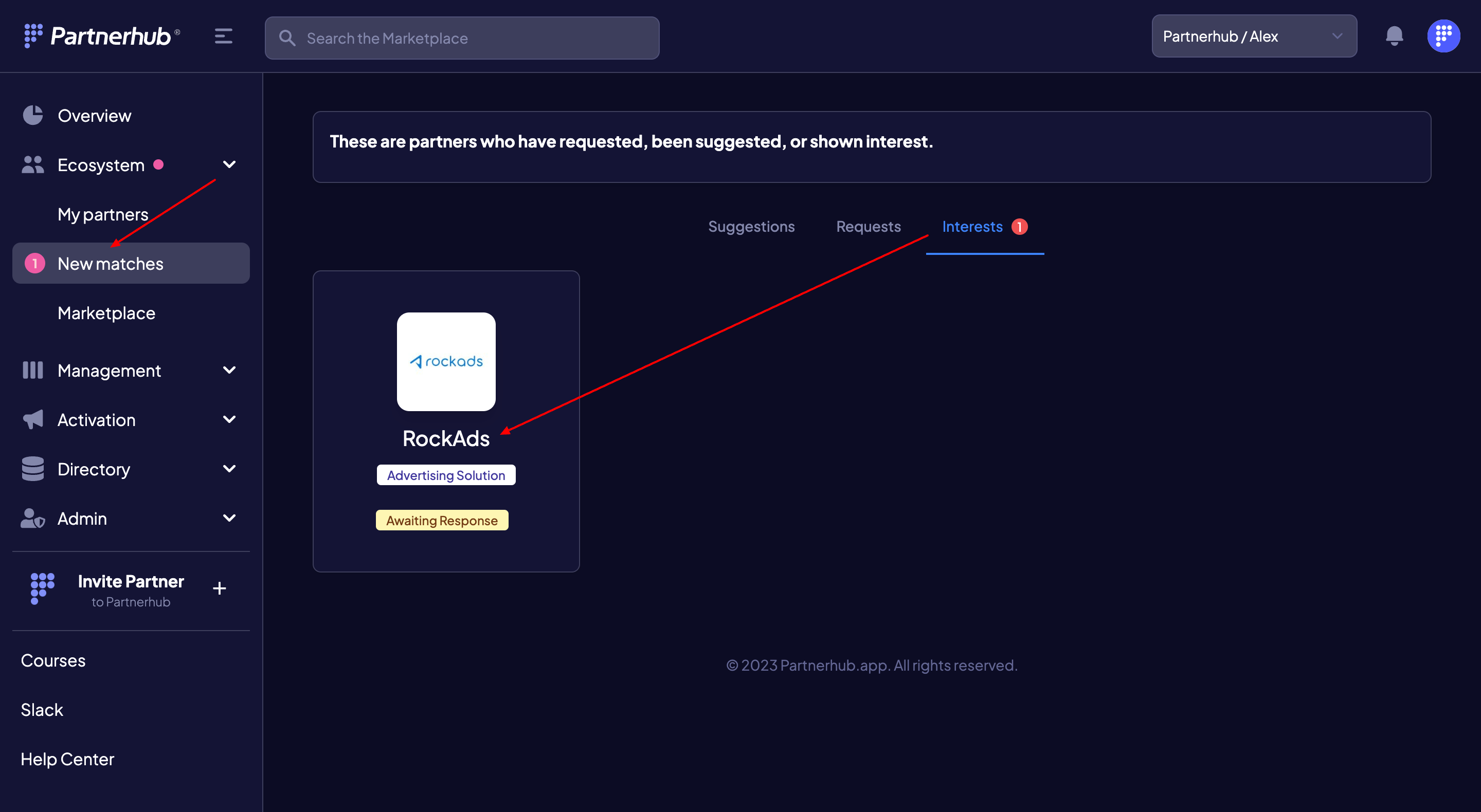Click Invite Partner to Partnerhub
This screenshot has width=1481, height=812.
(131, 589)
